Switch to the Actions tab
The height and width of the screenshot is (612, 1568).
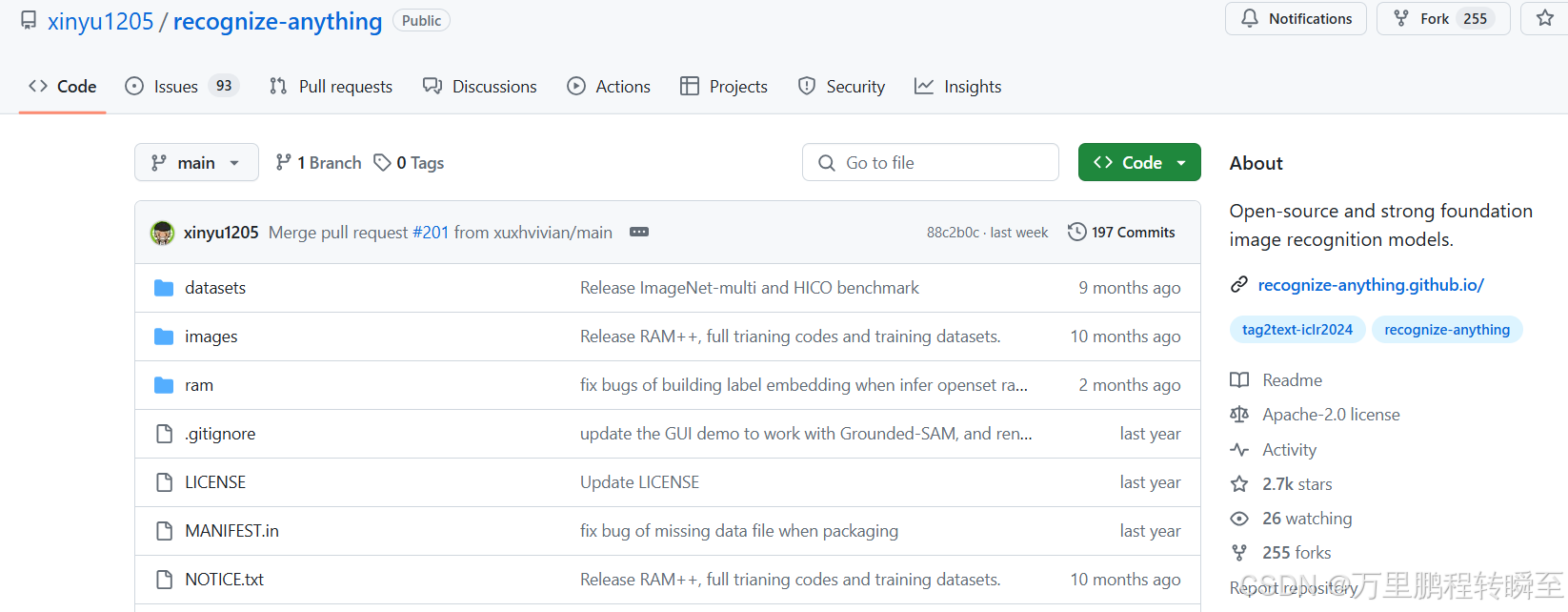pos(609,87)
